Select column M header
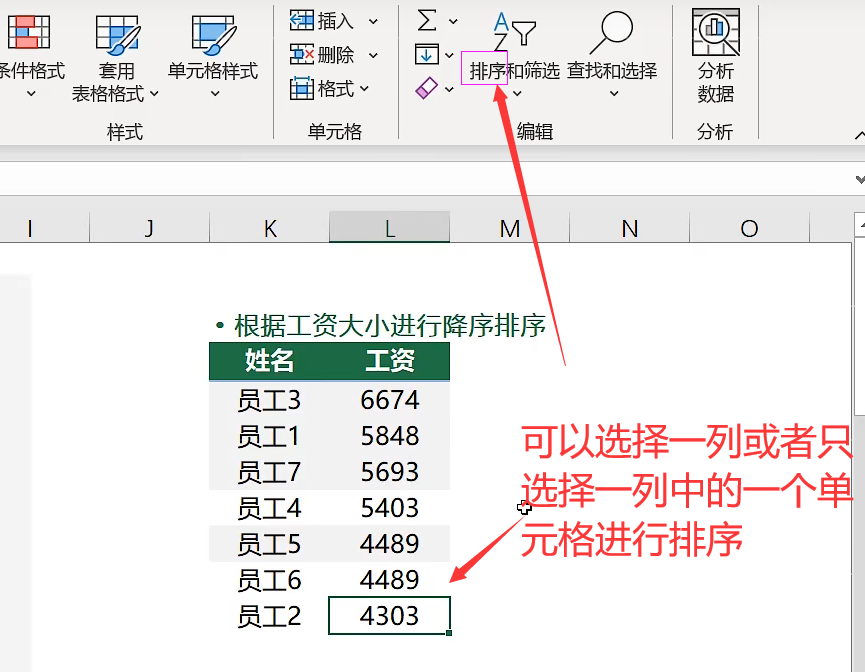The image size is (865, 672). [x=510, y=228]
